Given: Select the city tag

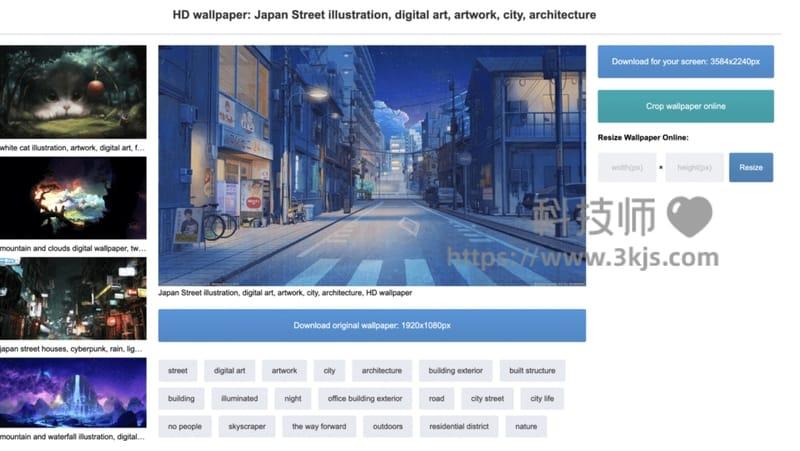Looking at the screenshot, I should [x=330, y=370].
